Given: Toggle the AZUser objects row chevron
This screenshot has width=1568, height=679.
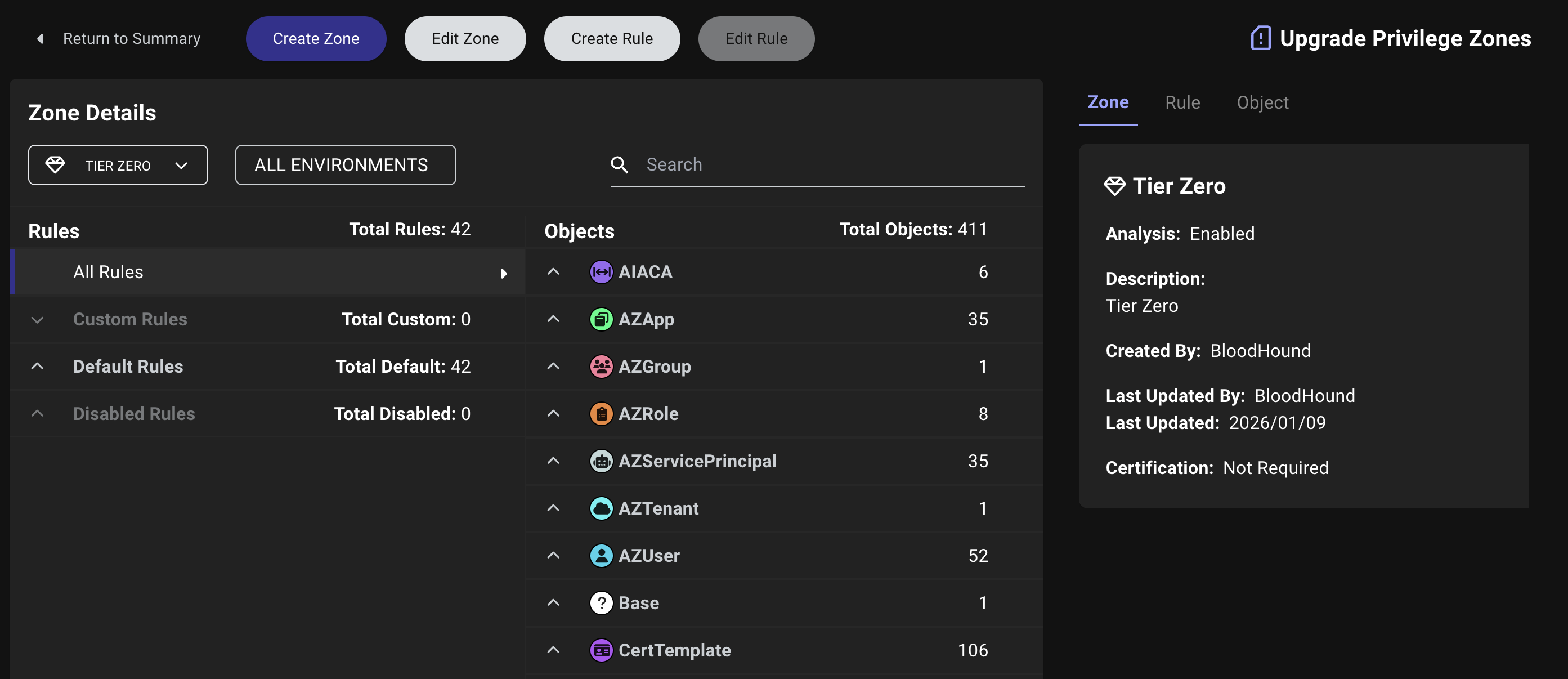Looking at the screenshot, I should [553, 555].
